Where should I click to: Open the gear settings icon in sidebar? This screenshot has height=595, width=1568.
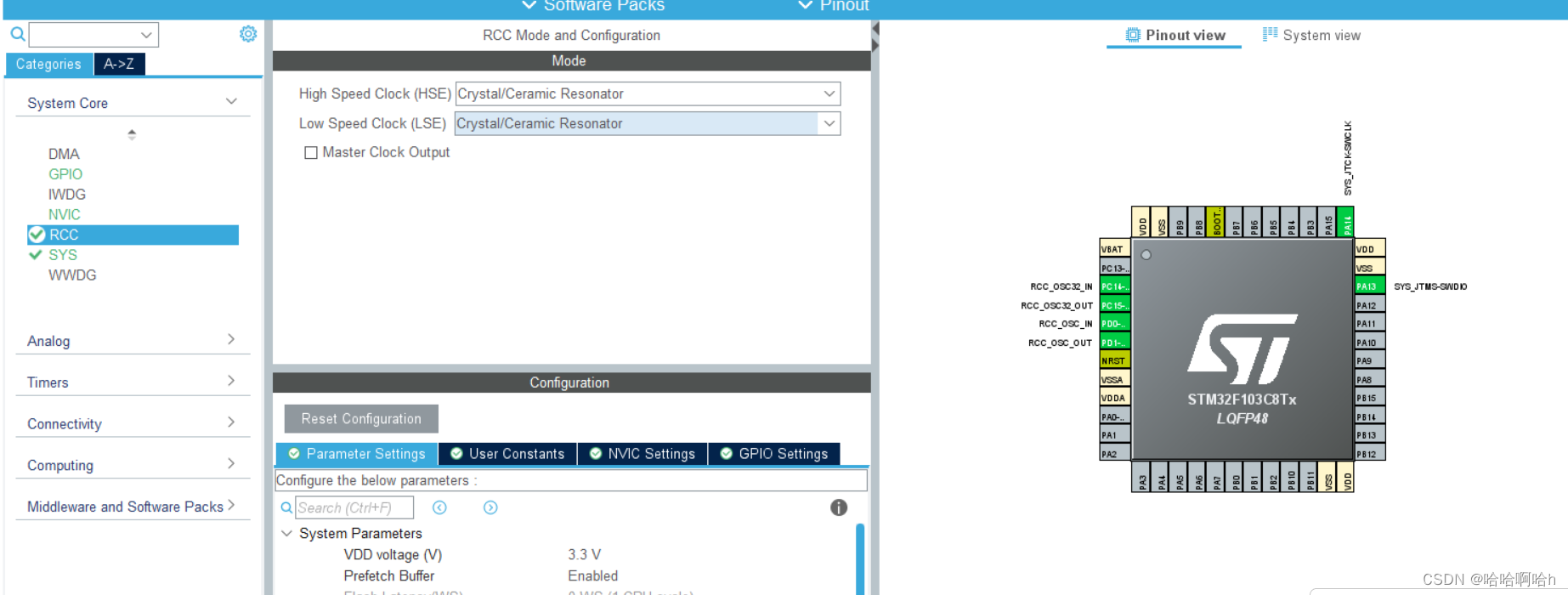tap(248, 34)
